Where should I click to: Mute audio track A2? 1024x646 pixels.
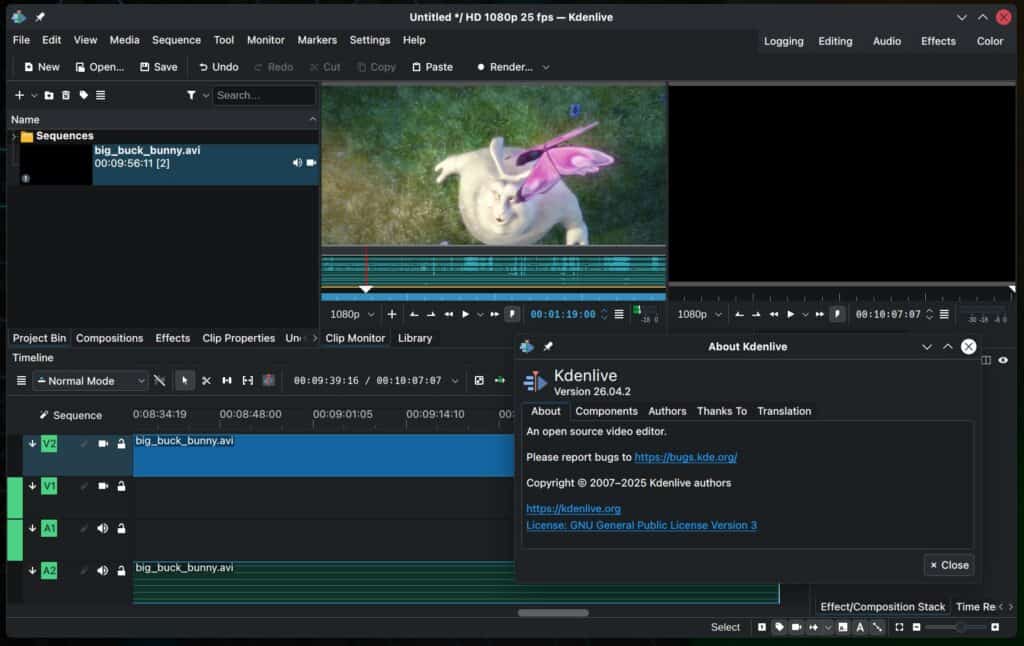(x=103, y=570)
